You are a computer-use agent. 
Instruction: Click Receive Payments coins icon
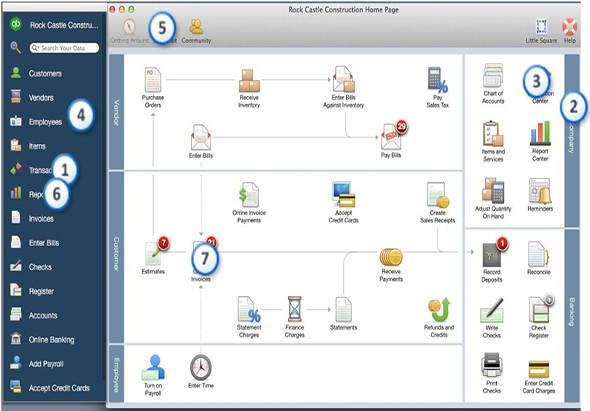point(391,257)
